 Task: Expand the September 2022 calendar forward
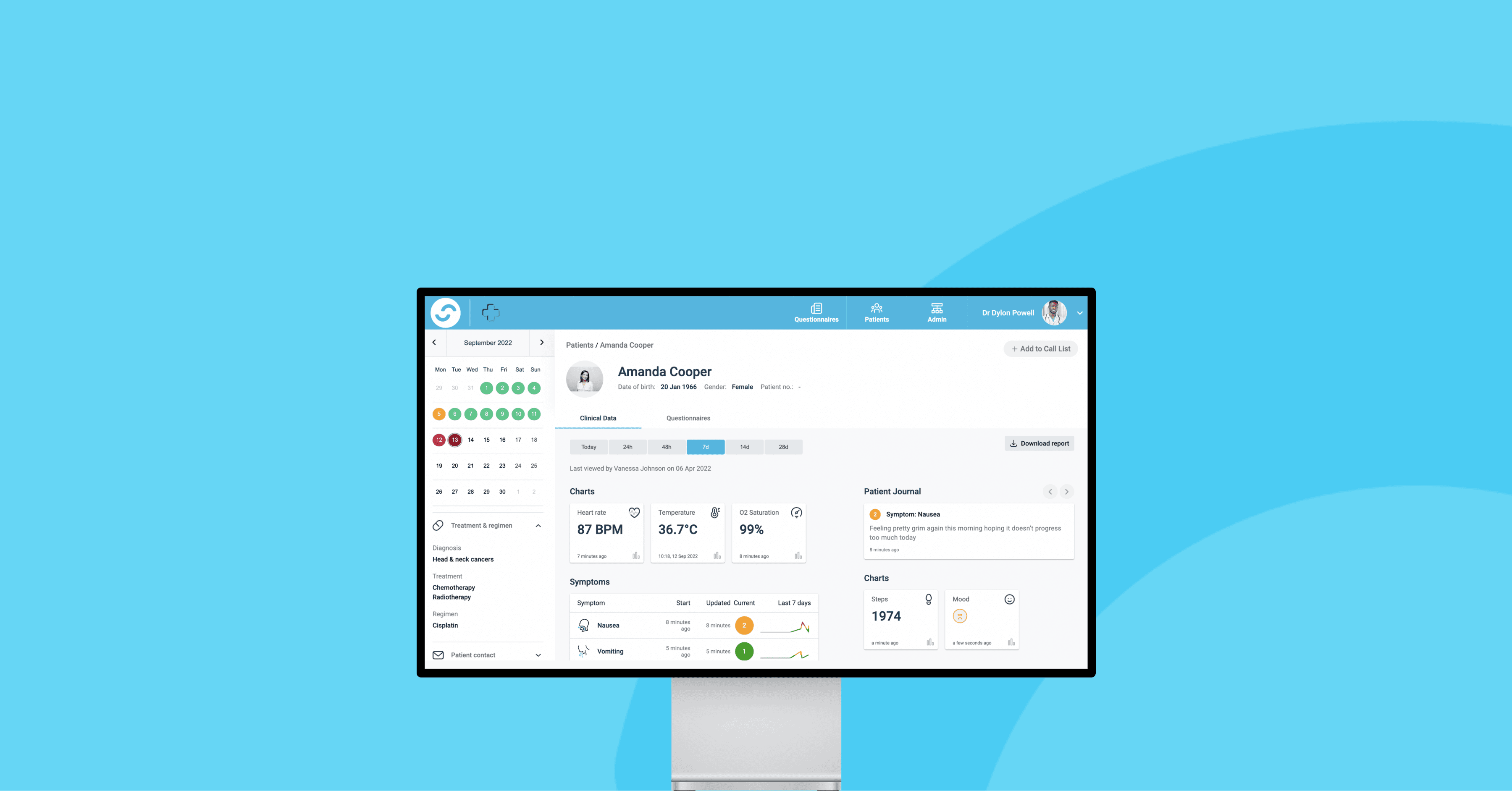pos(541,342)
